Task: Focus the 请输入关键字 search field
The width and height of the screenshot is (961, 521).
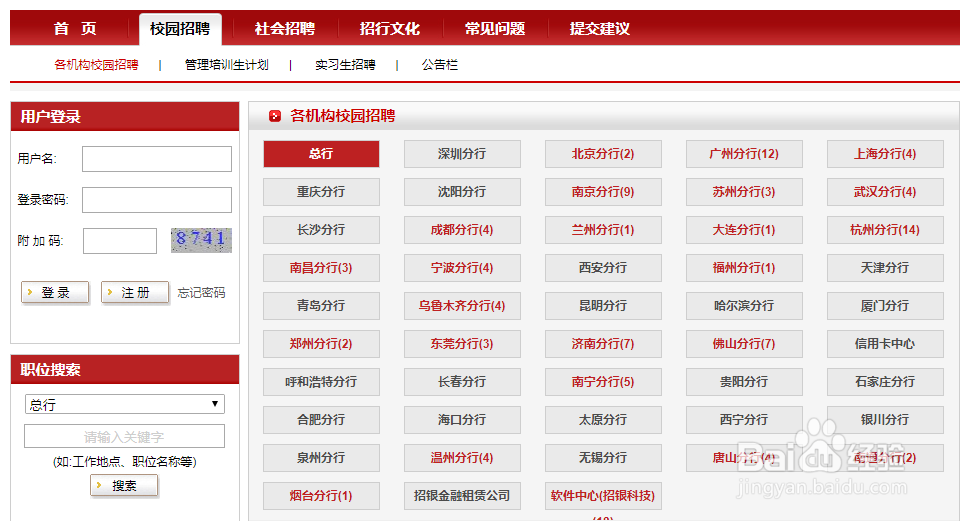Action: click(124, 436)
